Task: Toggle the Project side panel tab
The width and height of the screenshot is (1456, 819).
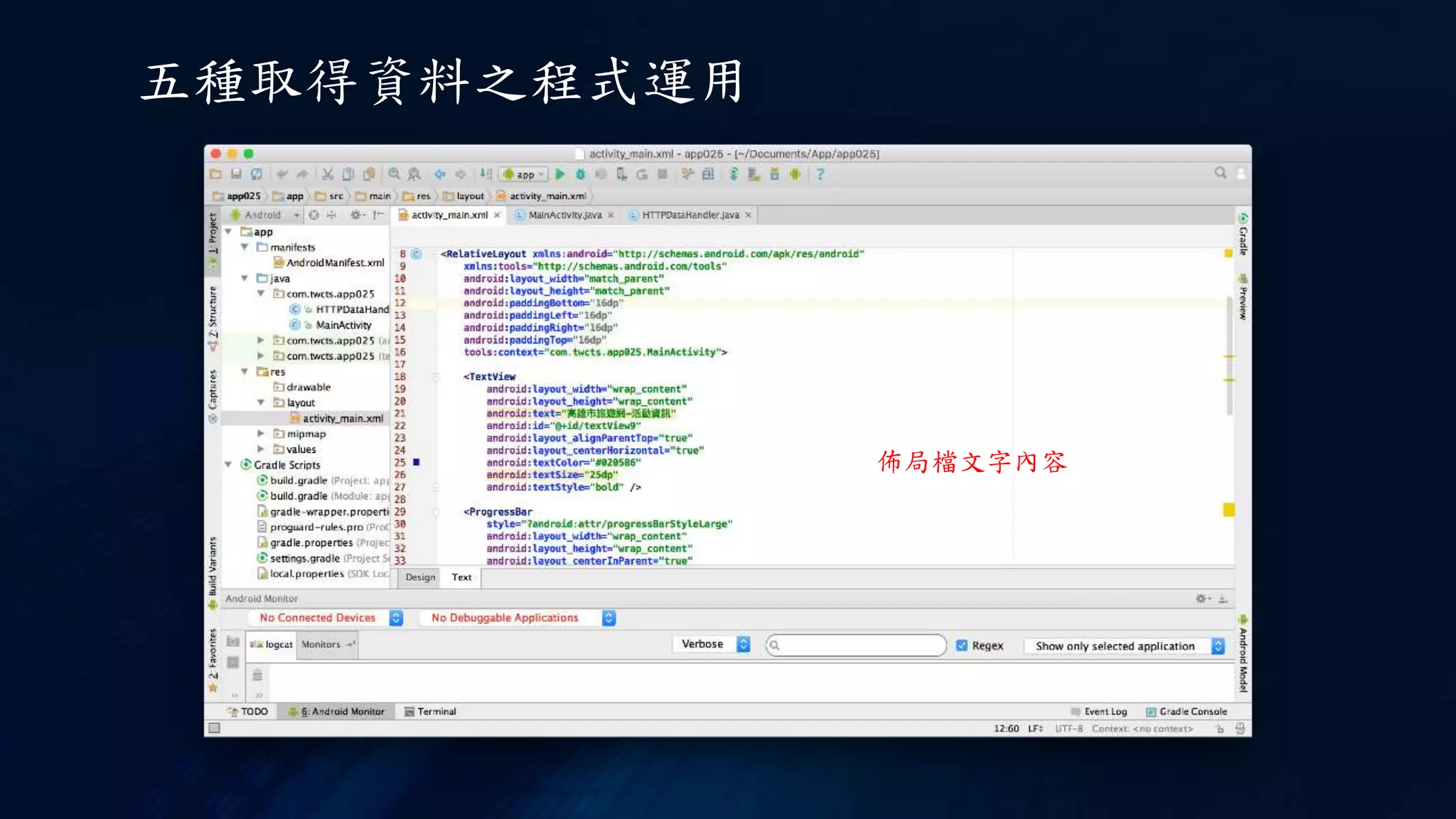Action: tap(213, 233)
